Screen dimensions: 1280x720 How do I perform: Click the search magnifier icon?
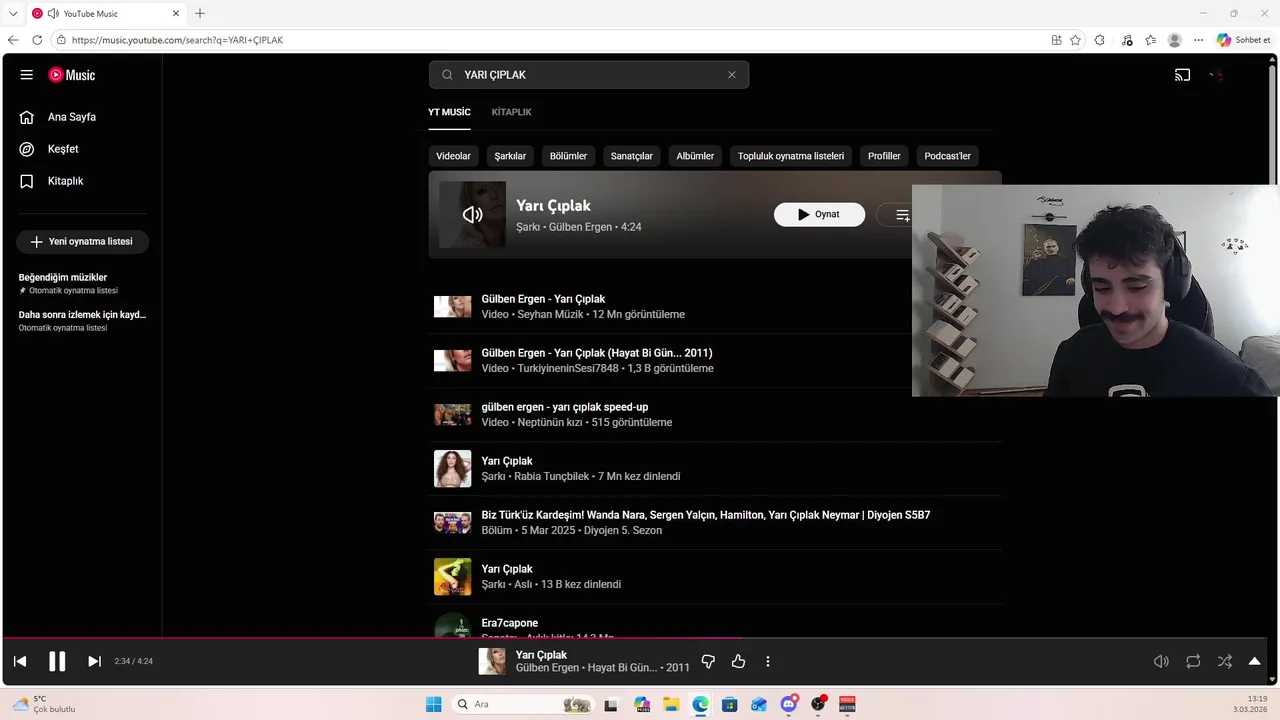tap(447, 75)
